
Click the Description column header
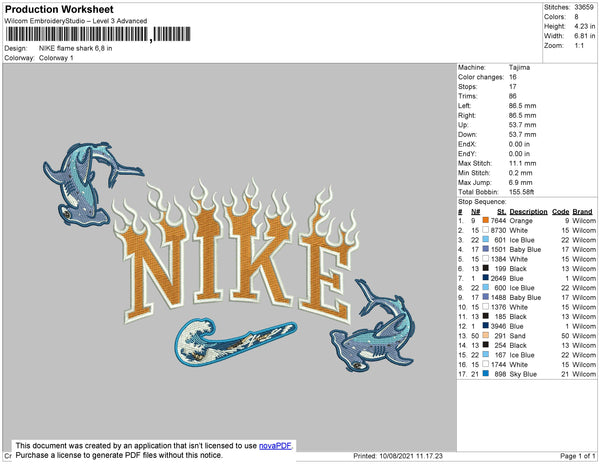(x=528, y=212)
